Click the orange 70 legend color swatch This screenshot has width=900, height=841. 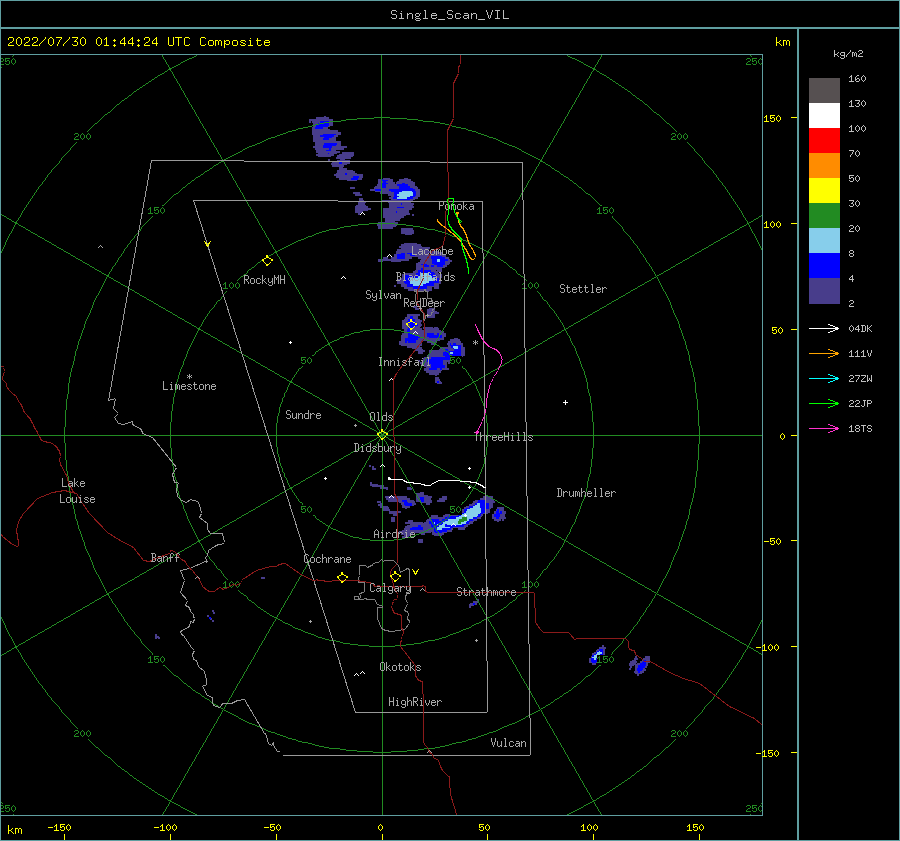pos(824,165)
